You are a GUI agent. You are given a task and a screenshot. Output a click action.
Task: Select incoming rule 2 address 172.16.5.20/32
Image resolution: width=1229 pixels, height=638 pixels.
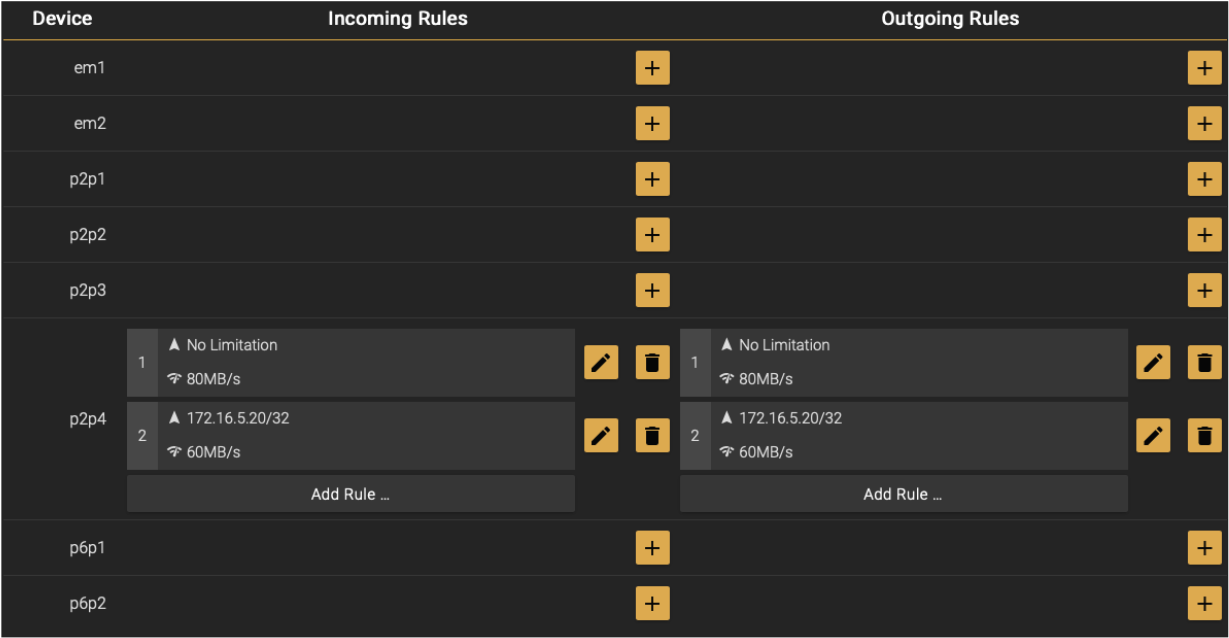click(238, 418)
